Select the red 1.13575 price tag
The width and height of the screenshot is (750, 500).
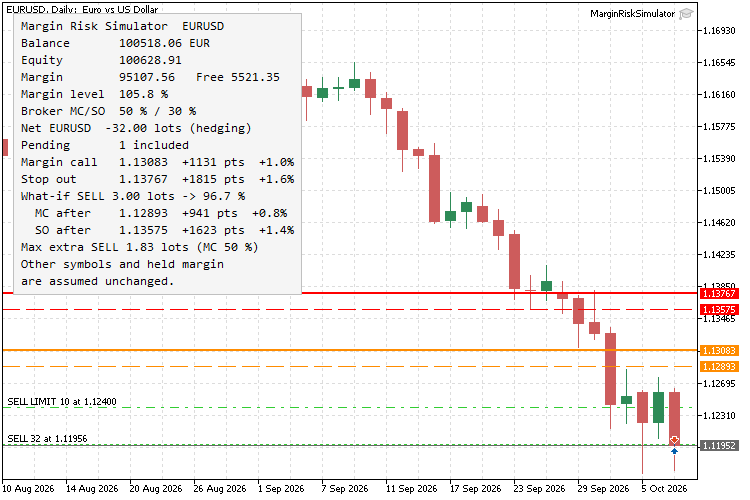[x=719, y=310]
